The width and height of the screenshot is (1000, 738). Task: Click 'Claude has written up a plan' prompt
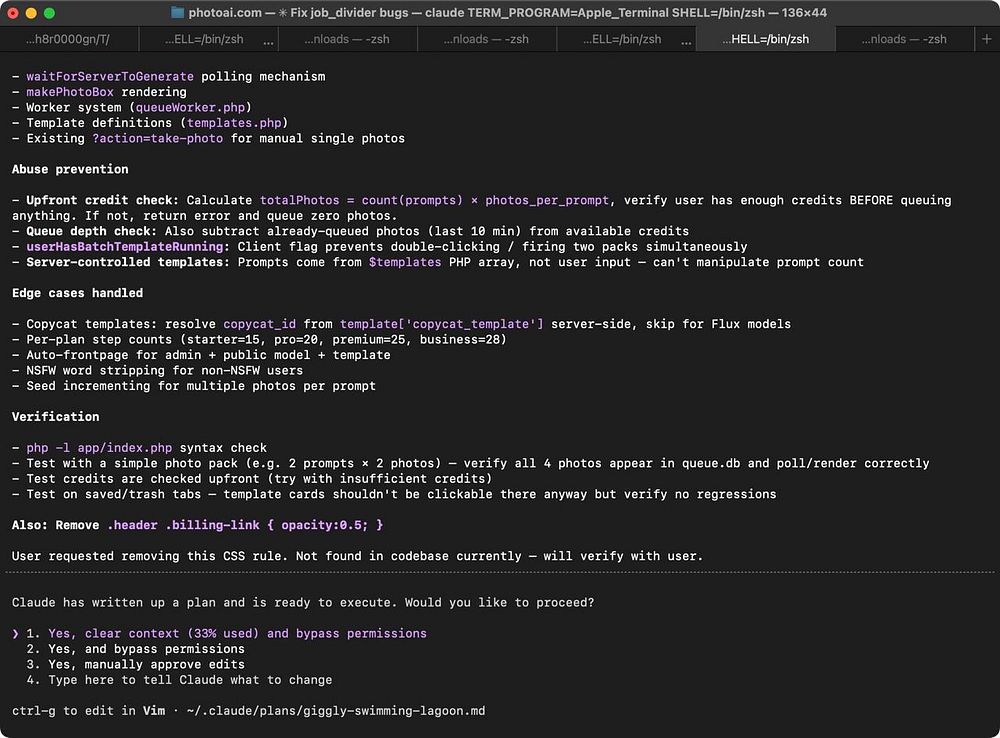tap(303, 603)
